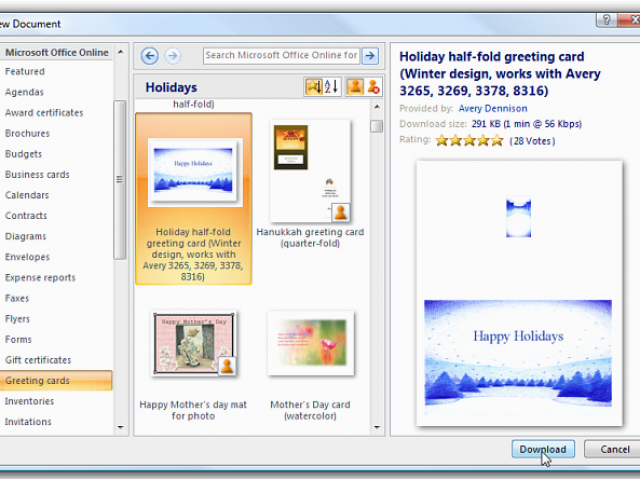Click category list scroll down arrow

click(x=120, y=427)
